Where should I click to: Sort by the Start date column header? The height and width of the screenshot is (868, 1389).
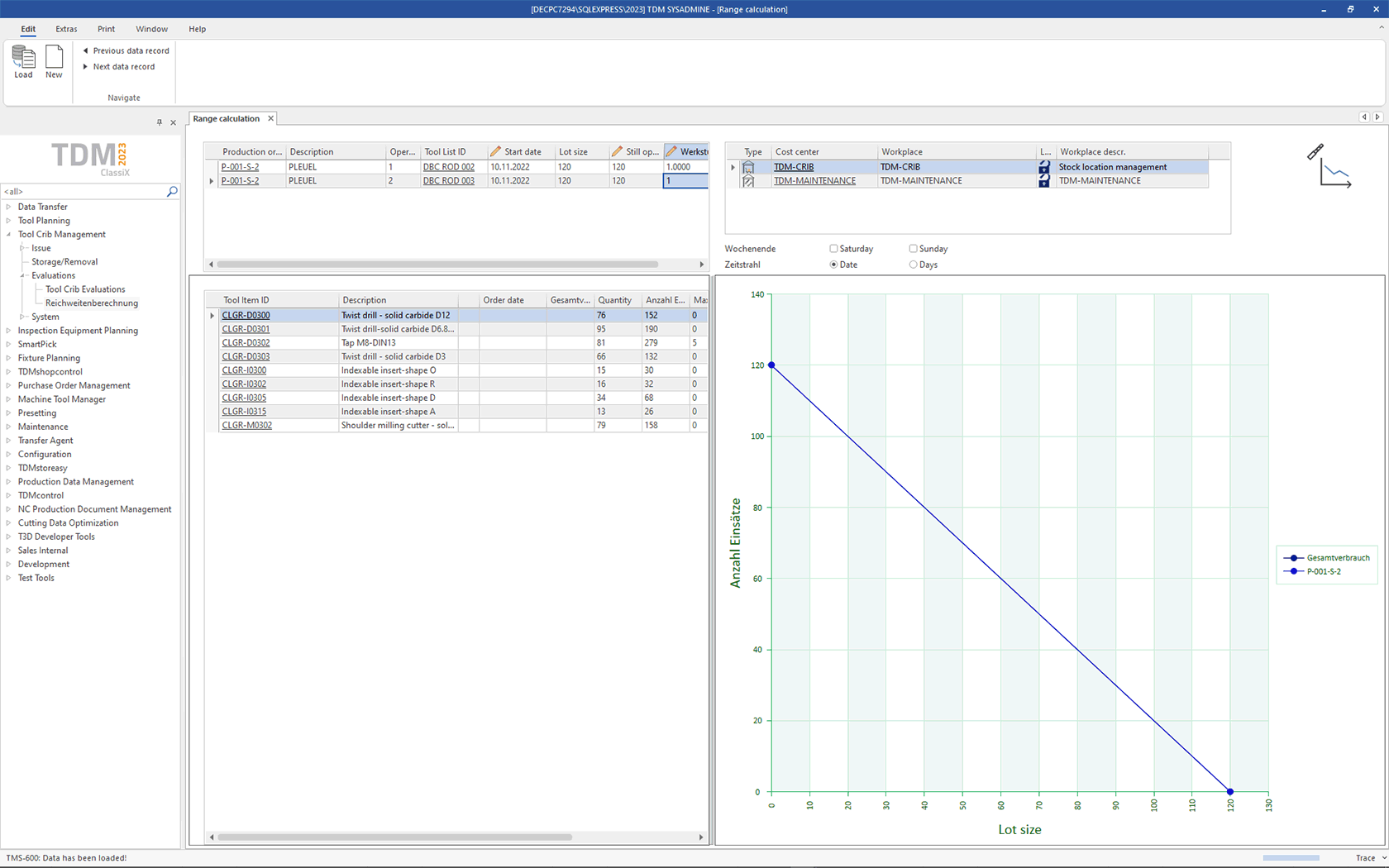point(520,152)
